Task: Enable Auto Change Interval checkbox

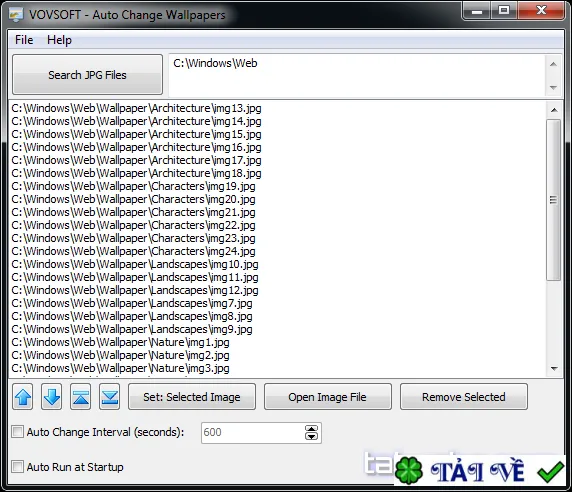Action: point(17,432)
